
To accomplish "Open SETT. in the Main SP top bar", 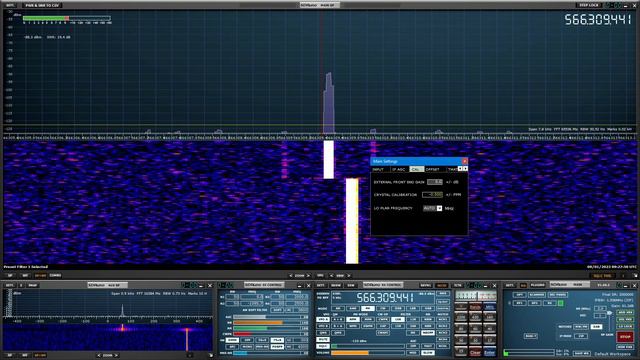I will point(10,5).
